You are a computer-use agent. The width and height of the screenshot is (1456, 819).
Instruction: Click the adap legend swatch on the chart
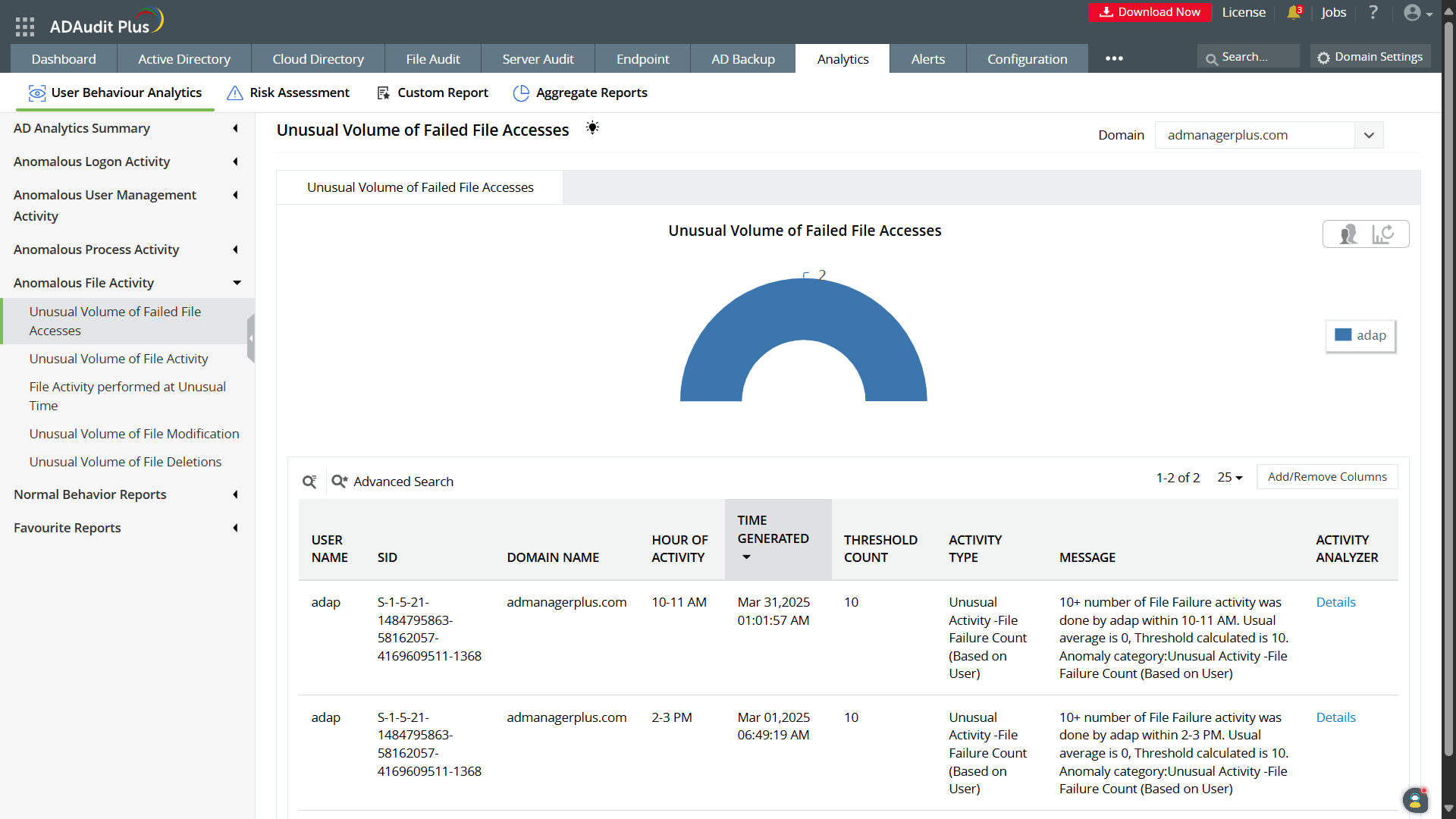tap(1343, 334)
